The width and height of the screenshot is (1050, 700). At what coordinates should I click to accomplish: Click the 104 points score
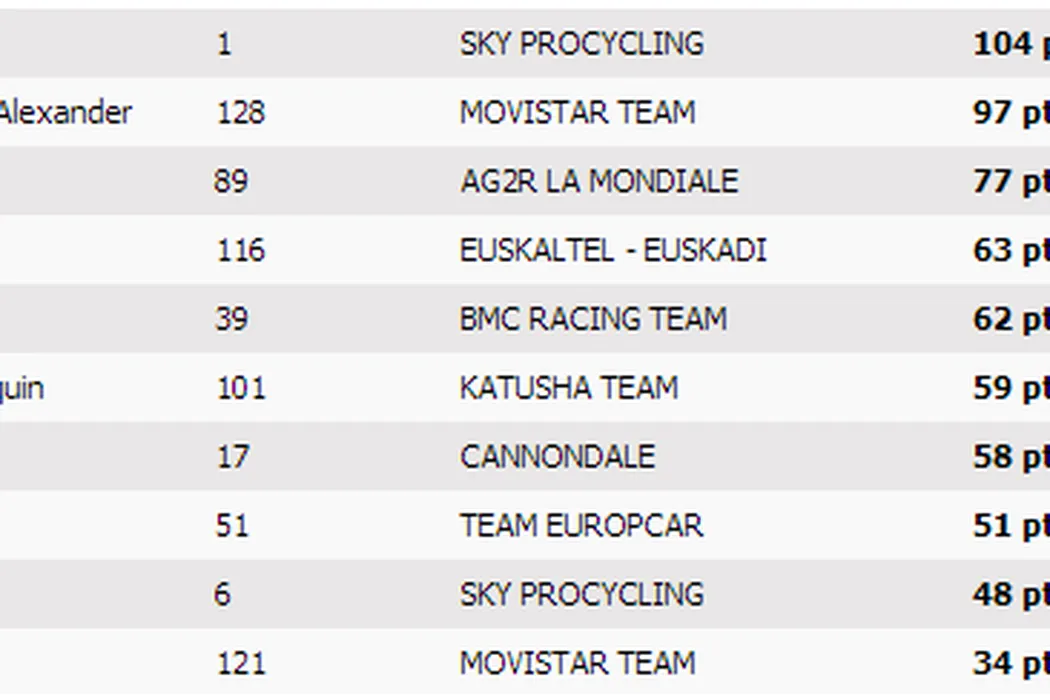point(1010,44)
